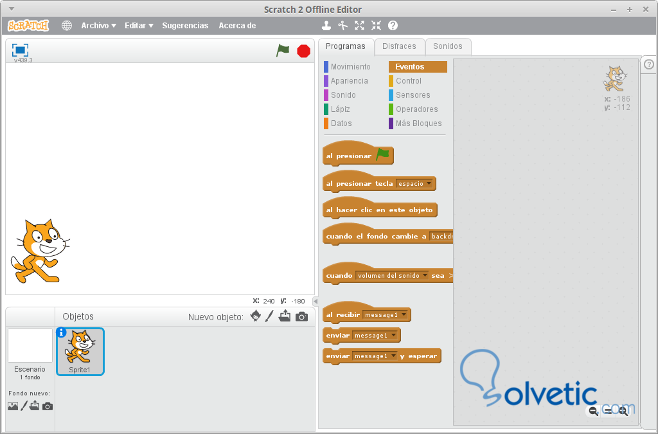
Task: Take a new backdrop from camera
Action: click(x=47, y=406)
